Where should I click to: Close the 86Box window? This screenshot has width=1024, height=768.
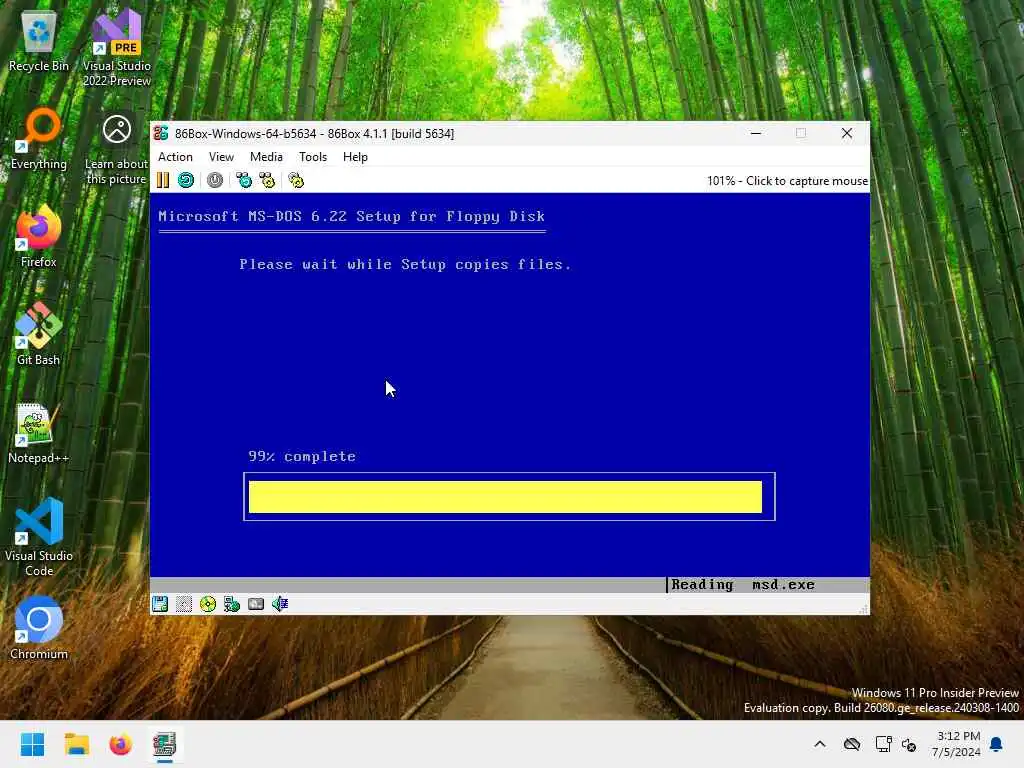[847, 133]
